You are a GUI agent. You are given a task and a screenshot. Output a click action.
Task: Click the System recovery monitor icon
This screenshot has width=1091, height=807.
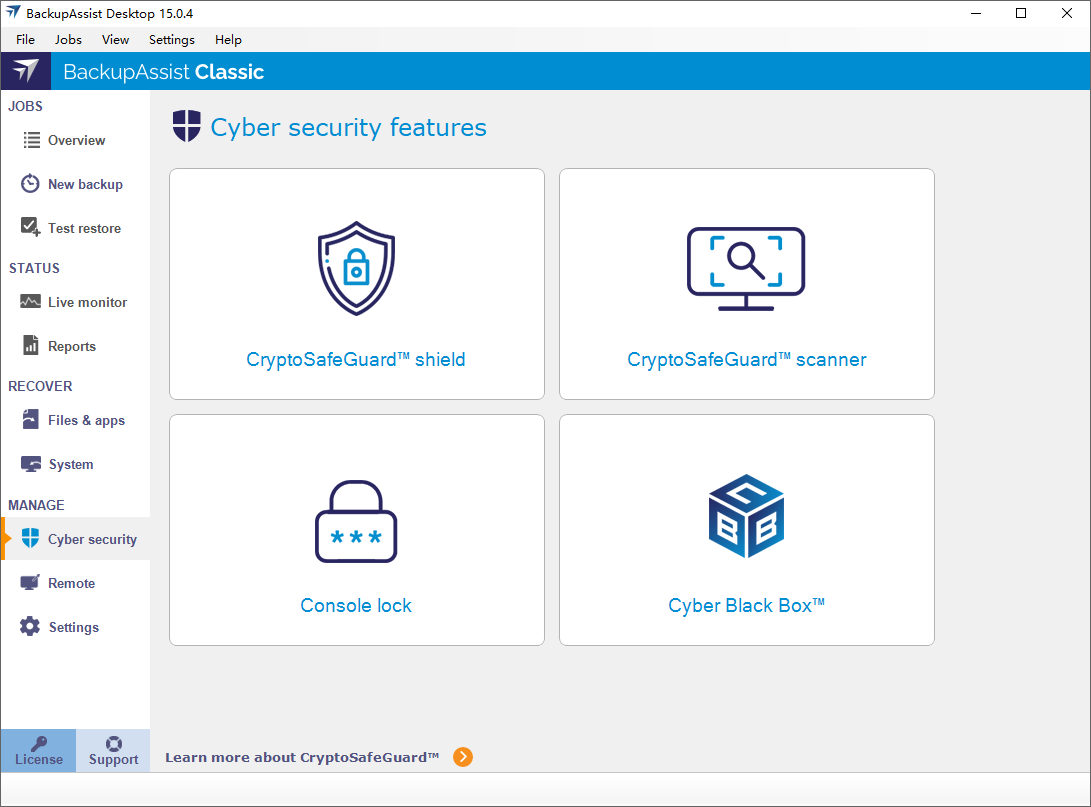pyautogui.click(x=31, y=464)
